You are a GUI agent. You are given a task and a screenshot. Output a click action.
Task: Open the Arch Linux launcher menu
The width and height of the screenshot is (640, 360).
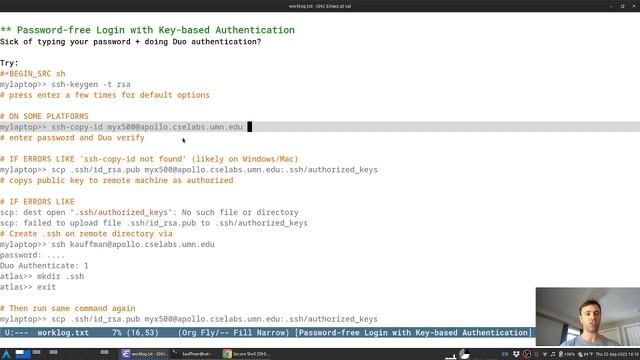click(x=7, y=354)
